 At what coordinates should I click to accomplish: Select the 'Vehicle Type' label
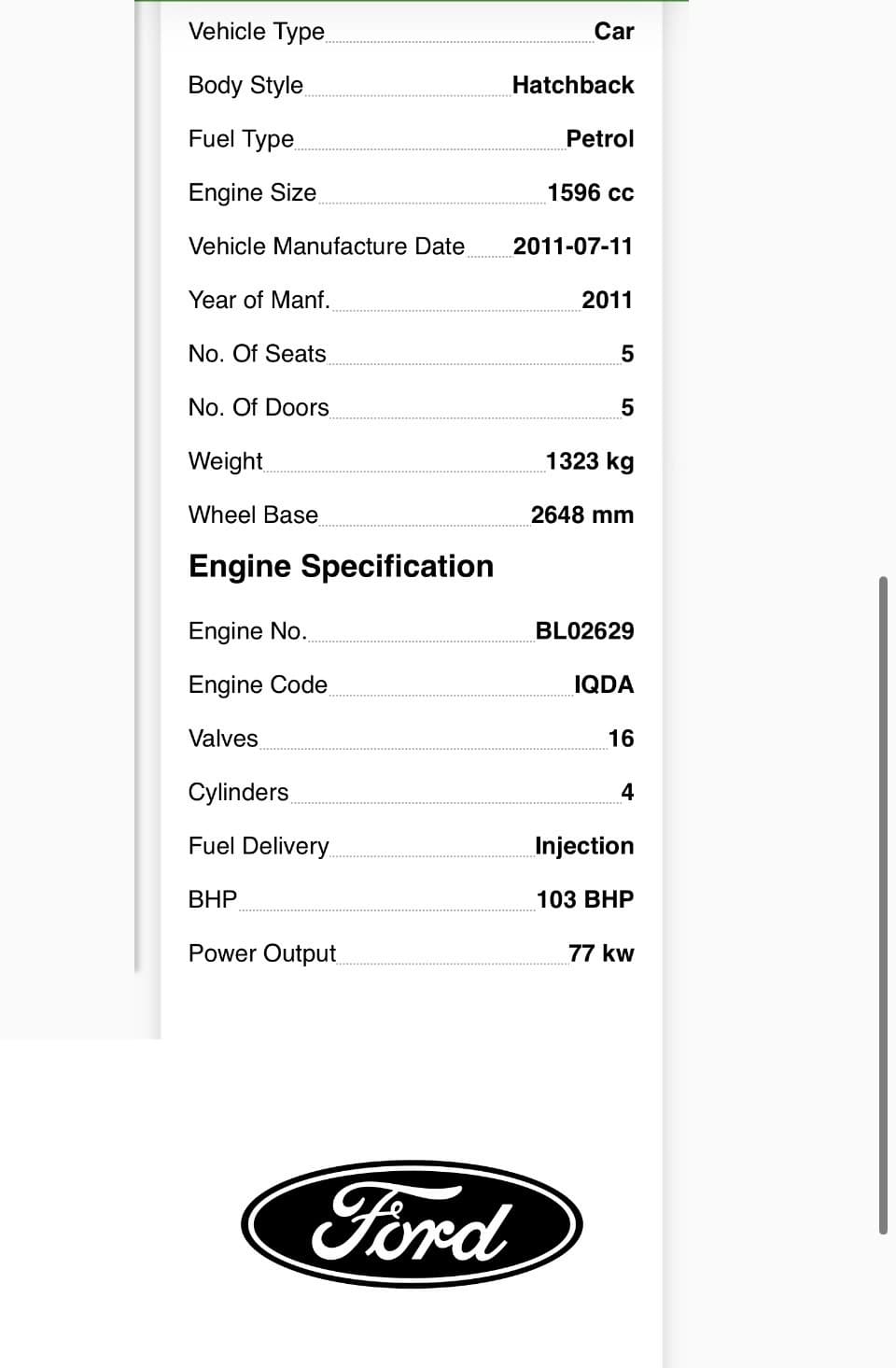[x=257, y=32]
